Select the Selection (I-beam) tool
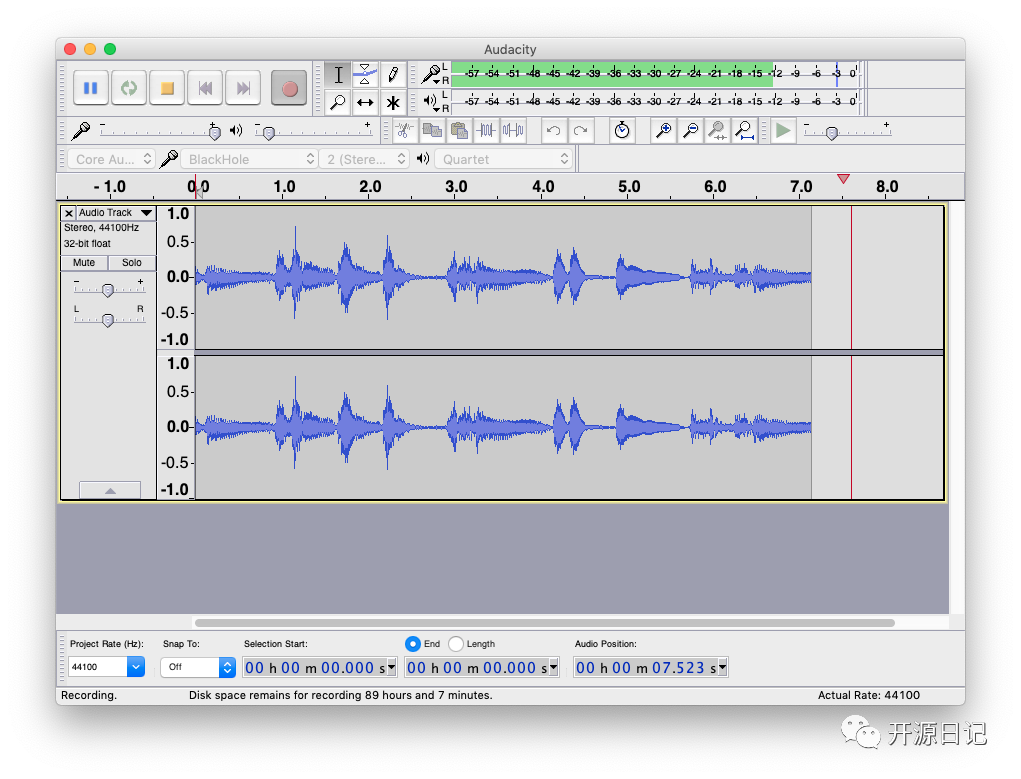The image size is (1021, 779). (338, 75)
